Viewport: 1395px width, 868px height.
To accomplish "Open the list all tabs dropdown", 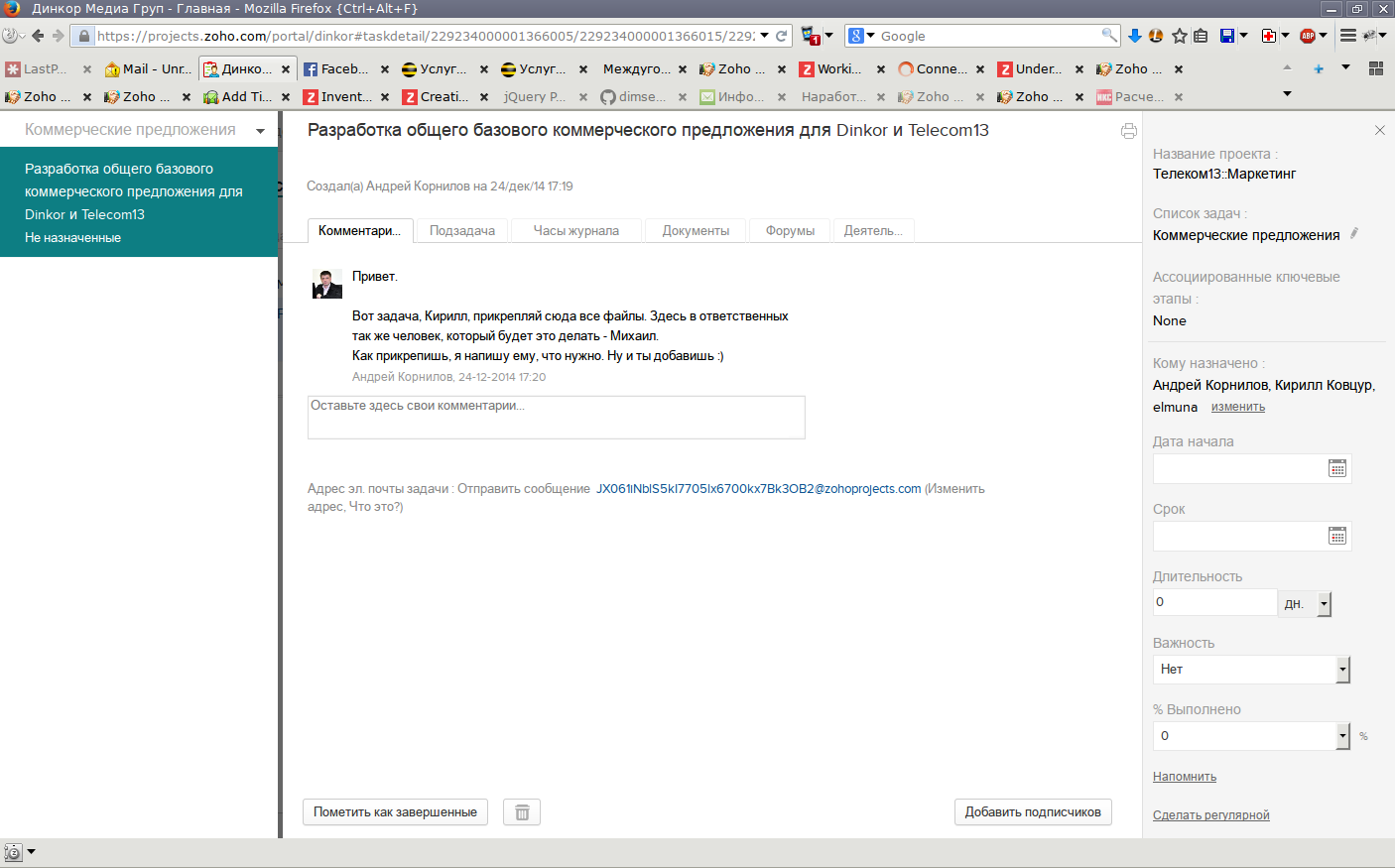I will click(x=1346, y=68).
